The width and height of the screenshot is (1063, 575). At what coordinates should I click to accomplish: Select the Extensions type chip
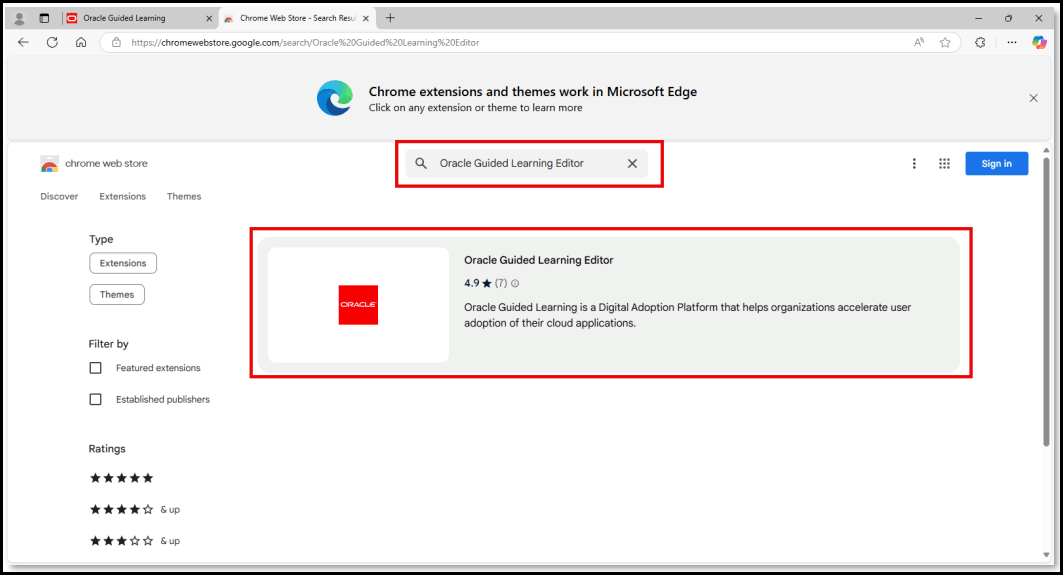pos(123,263)
